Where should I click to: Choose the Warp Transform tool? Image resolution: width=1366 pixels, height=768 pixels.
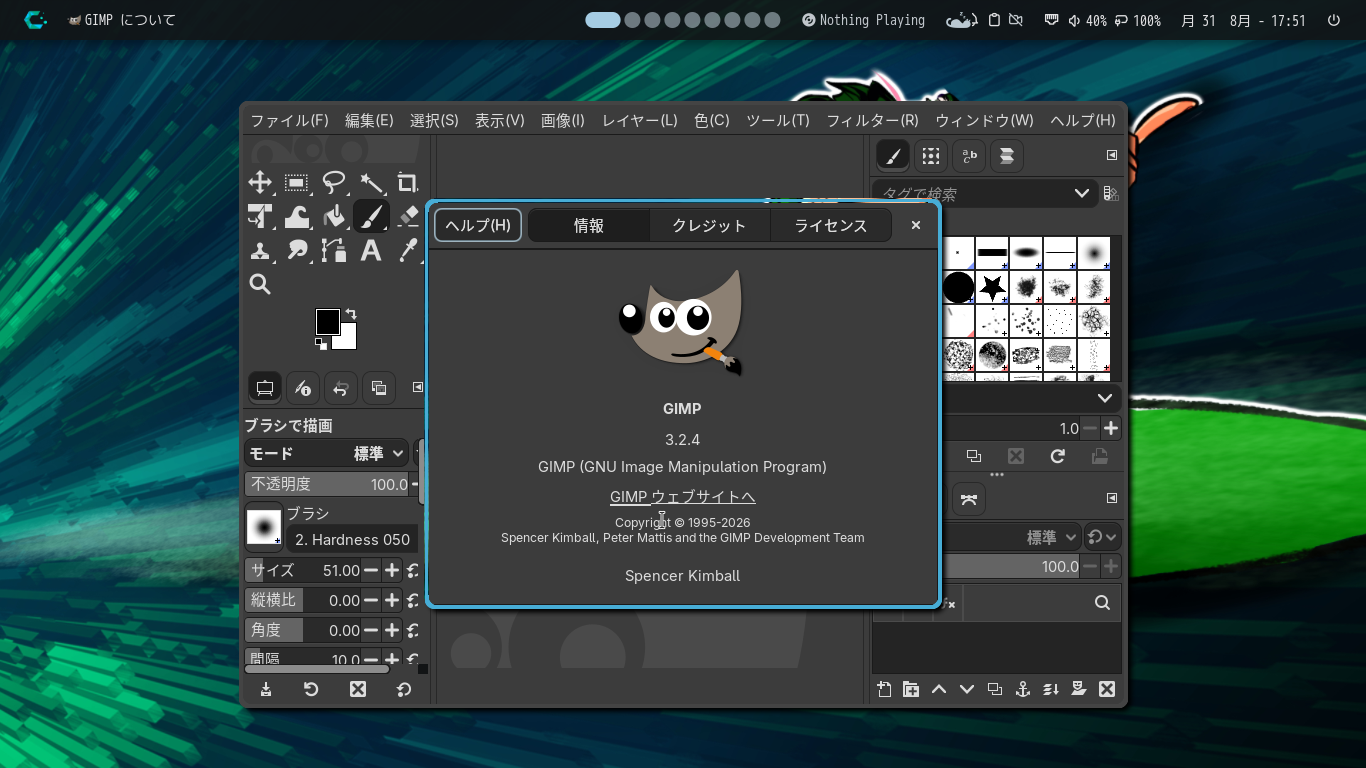coord(296,216)
